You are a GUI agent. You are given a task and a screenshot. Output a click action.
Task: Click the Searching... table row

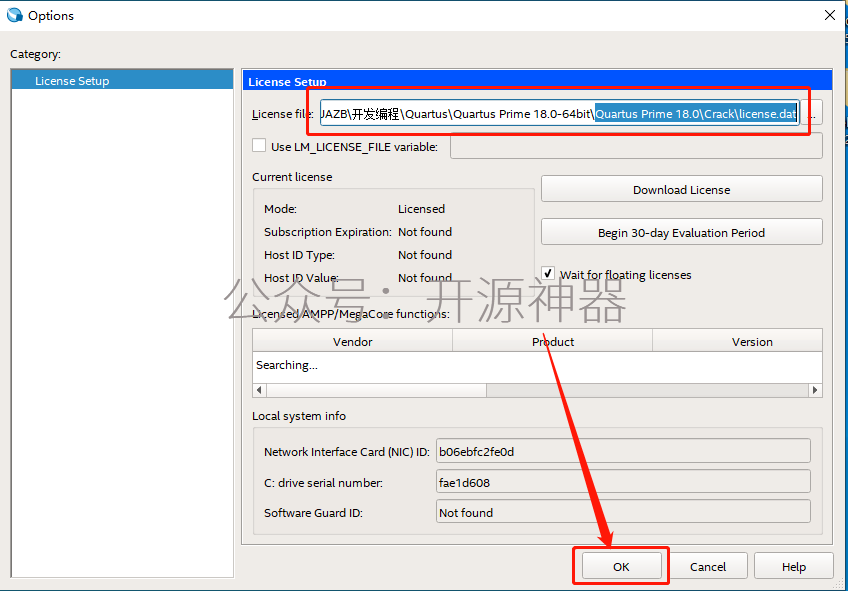(x=537, y=365)
